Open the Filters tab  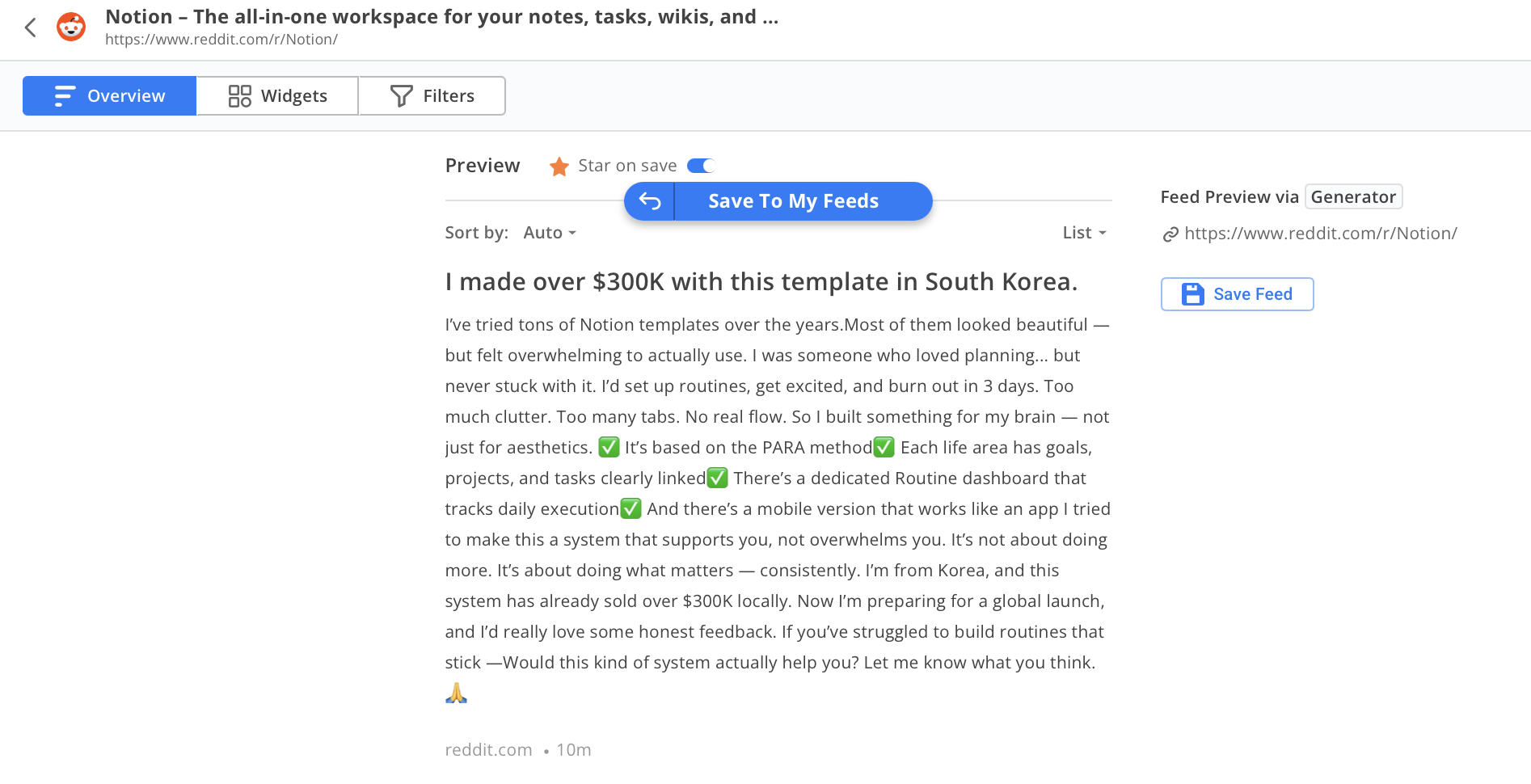pos(432,96)
